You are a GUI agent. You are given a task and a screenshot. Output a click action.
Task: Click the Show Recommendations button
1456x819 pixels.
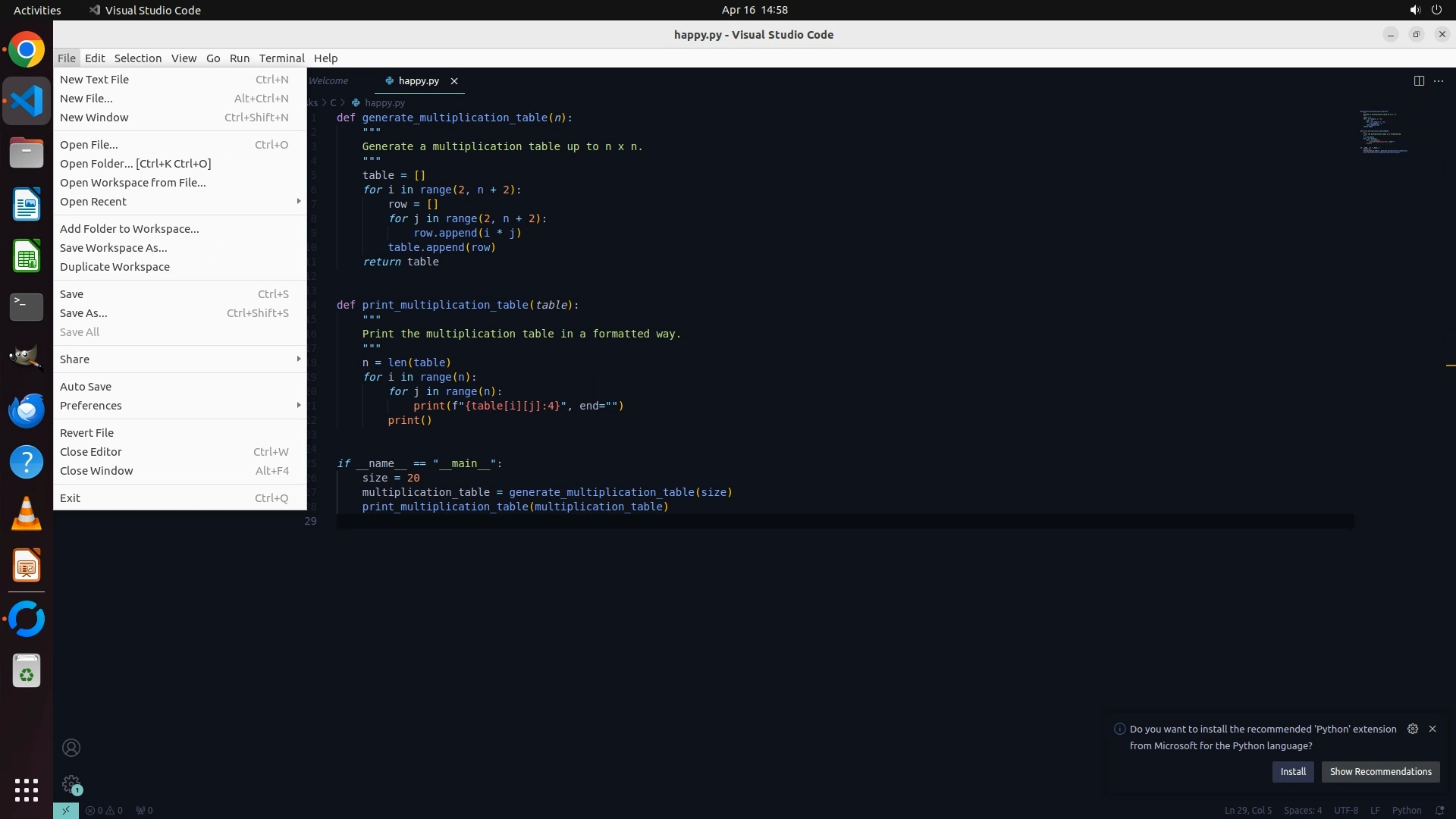coord(1380,772)
